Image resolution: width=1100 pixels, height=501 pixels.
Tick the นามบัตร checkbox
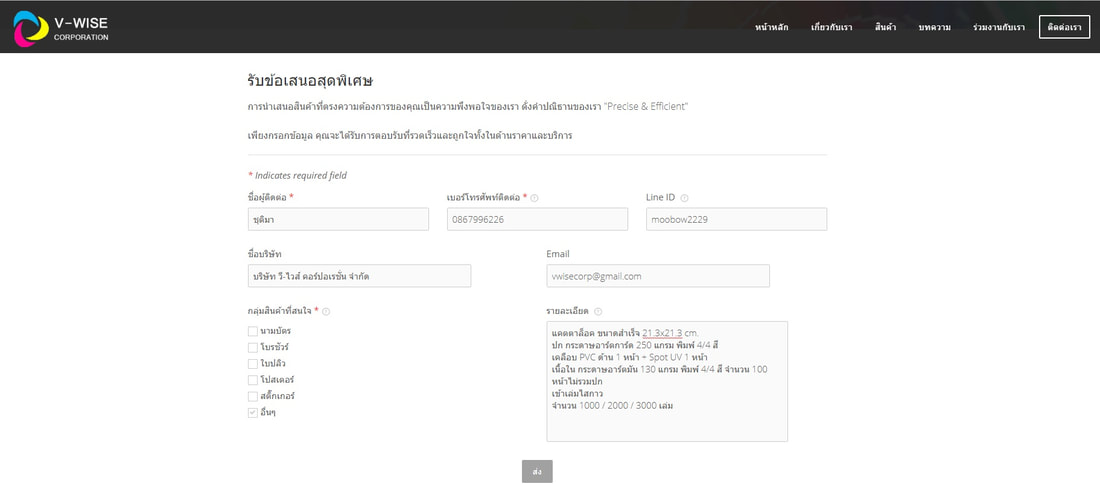[253, 331]
